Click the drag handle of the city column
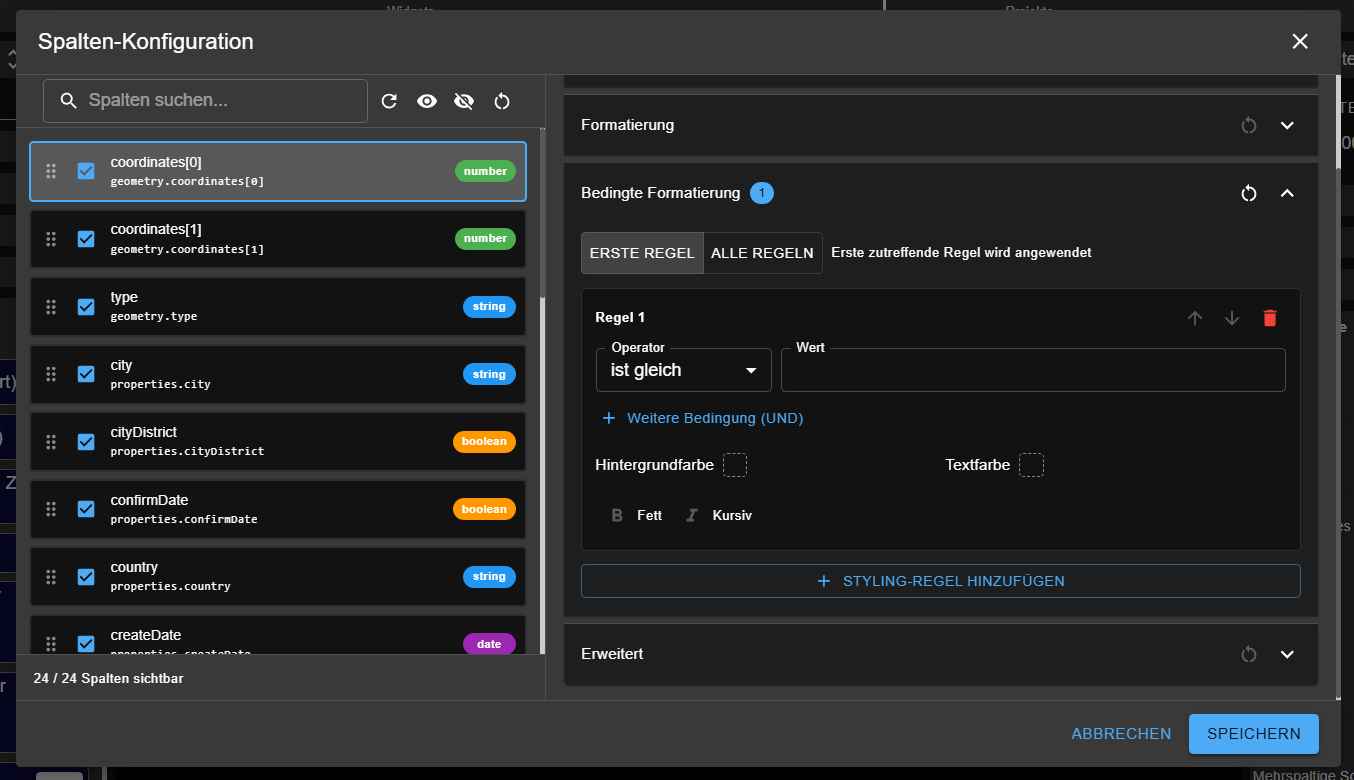 (x=51, y=375)
